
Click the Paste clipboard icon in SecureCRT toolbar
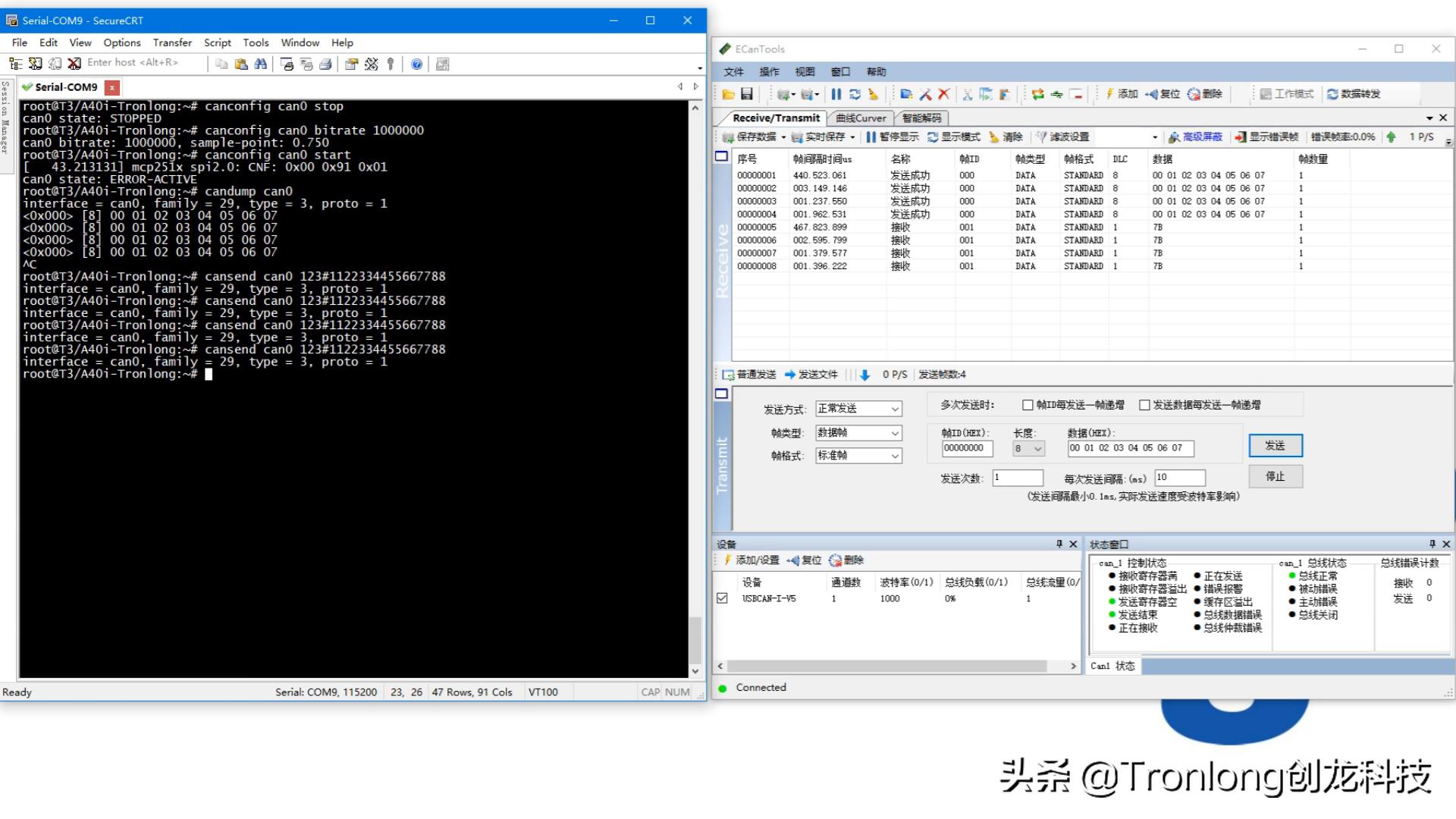[x=241, y=64]
